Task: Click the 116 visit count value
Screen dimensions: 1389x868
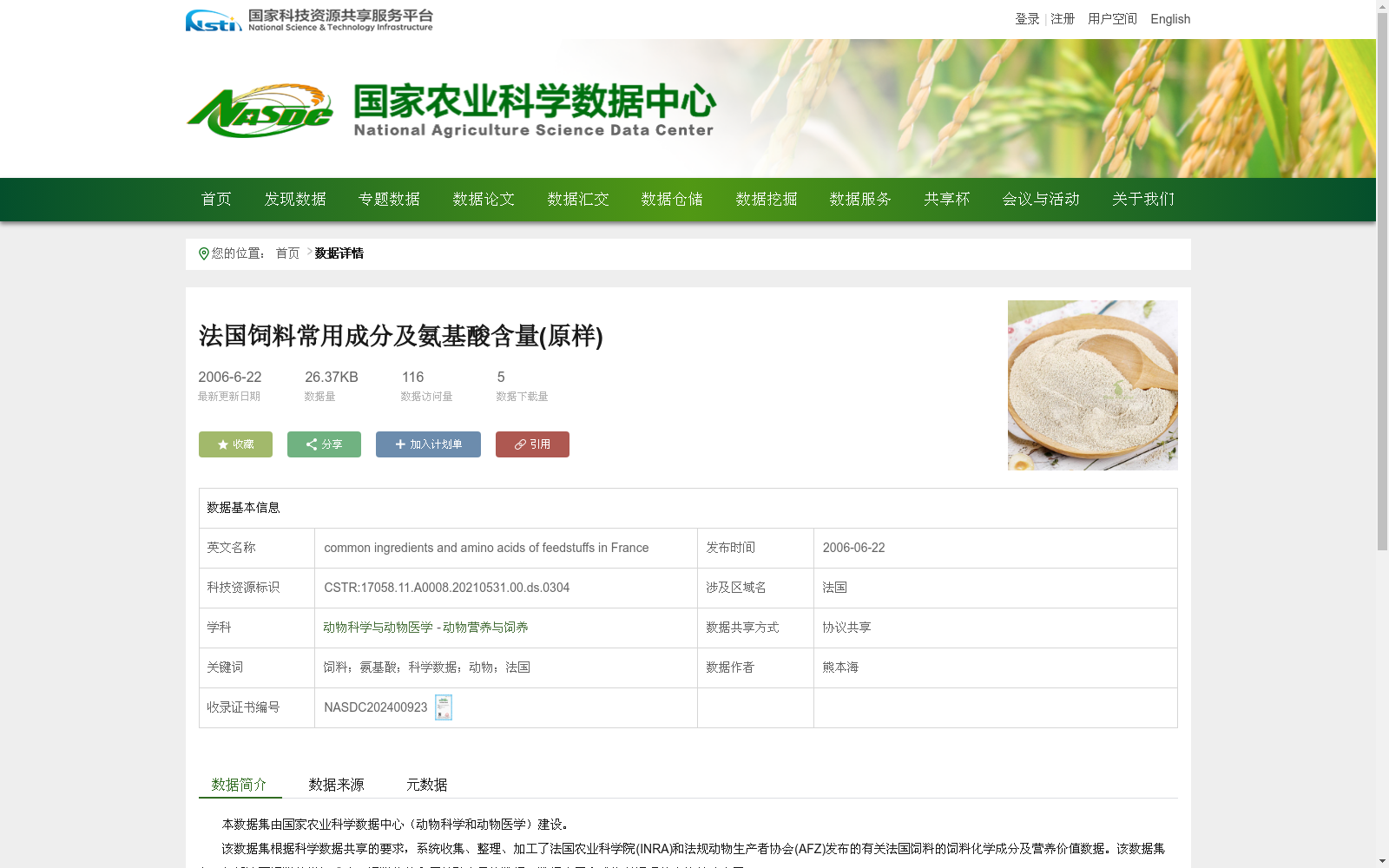Action: pos(412,377)
